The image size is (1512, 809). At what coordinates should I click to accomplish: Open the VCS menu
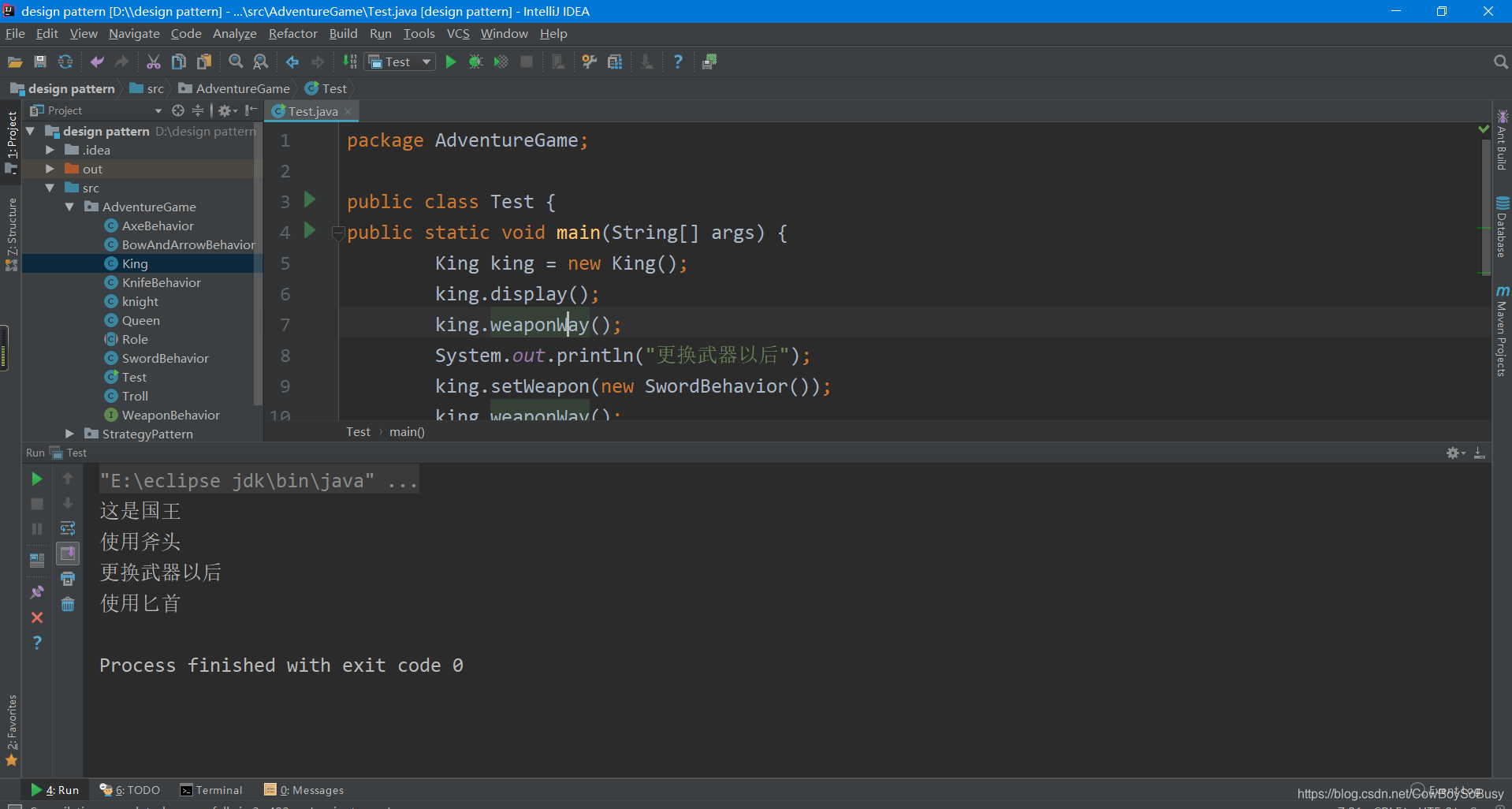pyautogui.click(x=458, y=33)
